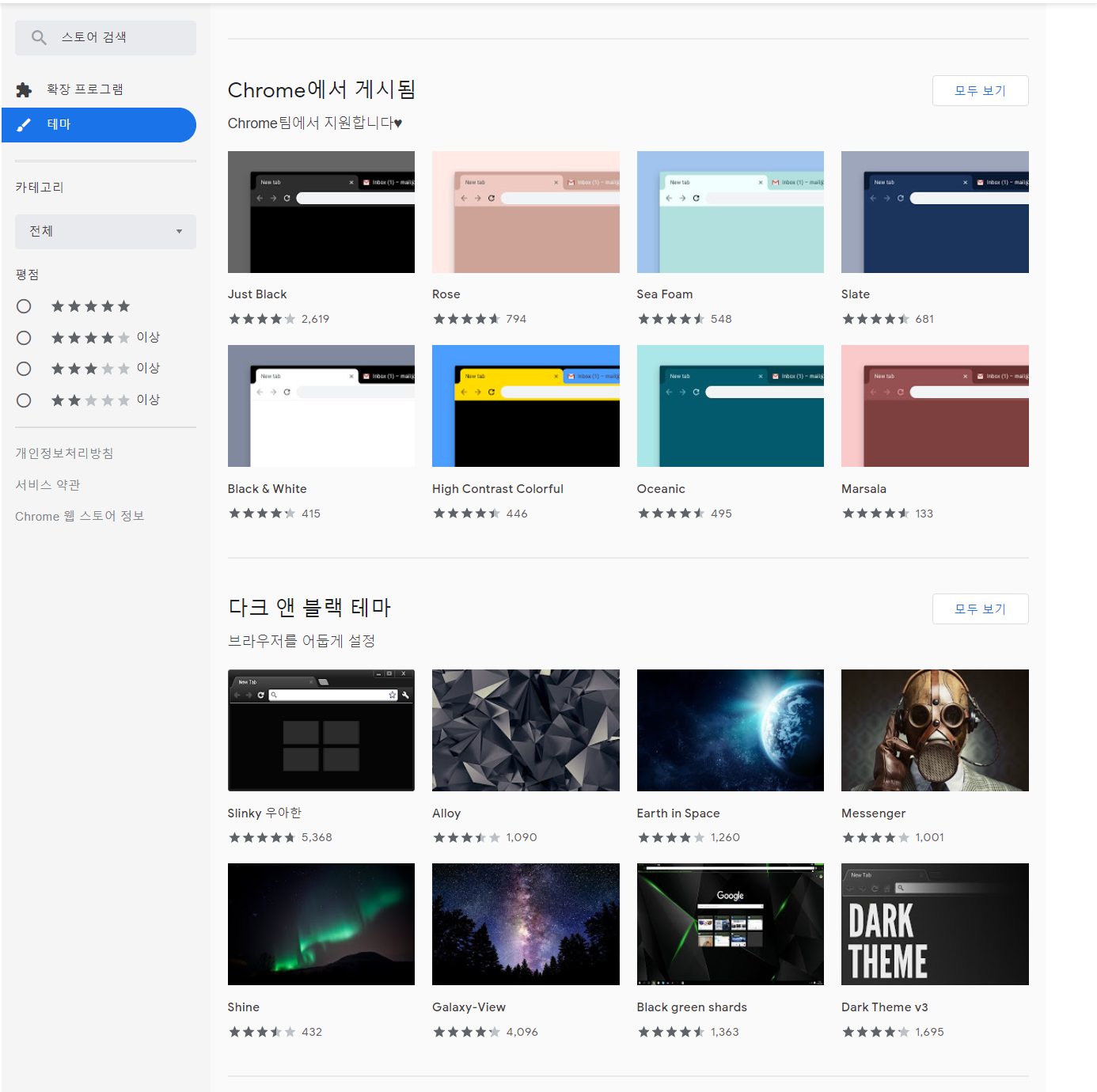Click the Shine title text
This screenshot has width=1097, height=1092.
[244, 1007]
